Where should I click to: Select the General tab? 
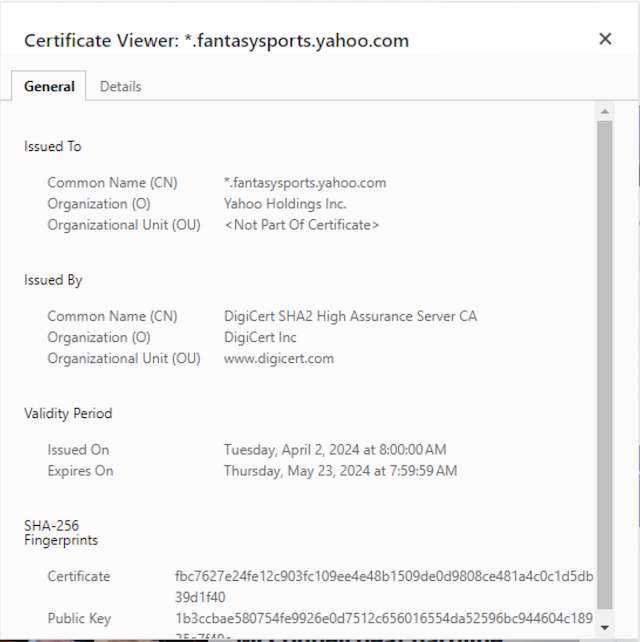[49, 86]
